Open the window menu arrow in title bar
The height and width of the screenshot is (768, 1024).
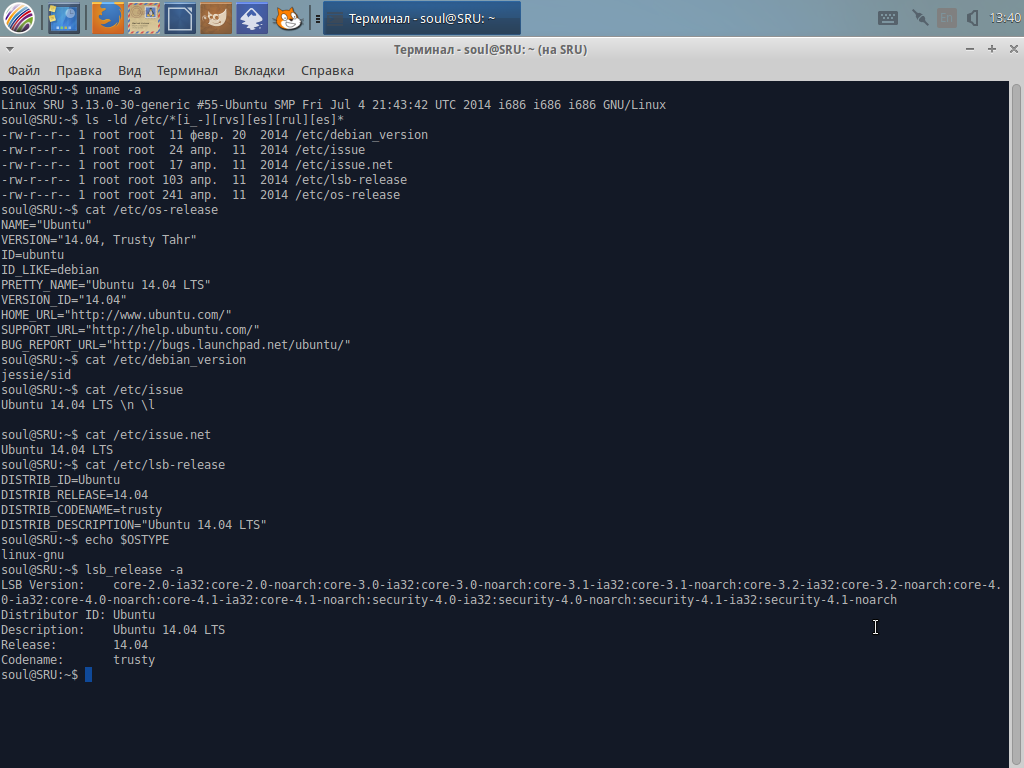point(10,49)
